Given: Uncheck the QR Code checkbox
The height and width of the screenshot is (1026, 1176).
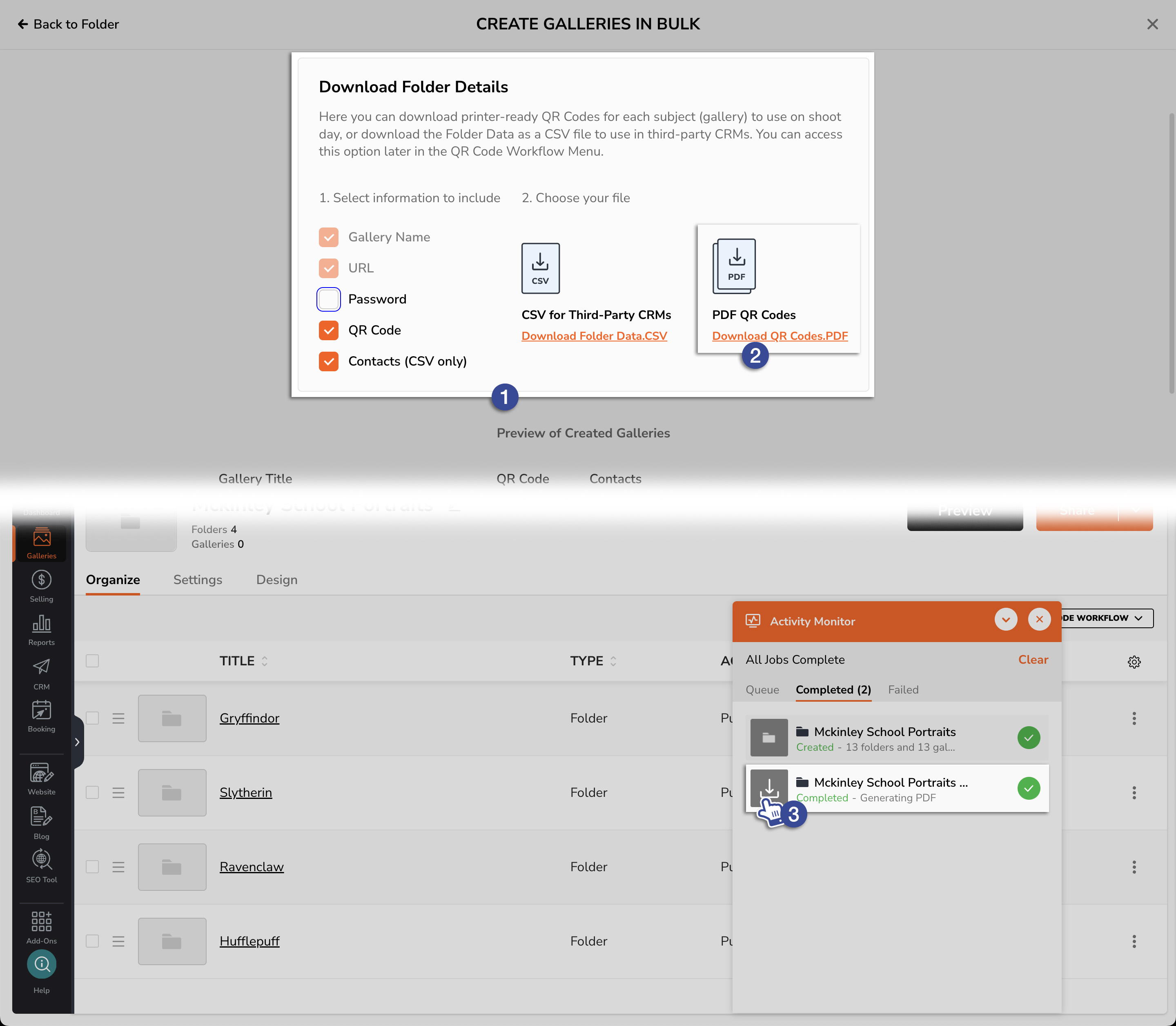Looking at the screenshot, I should 328,330.
